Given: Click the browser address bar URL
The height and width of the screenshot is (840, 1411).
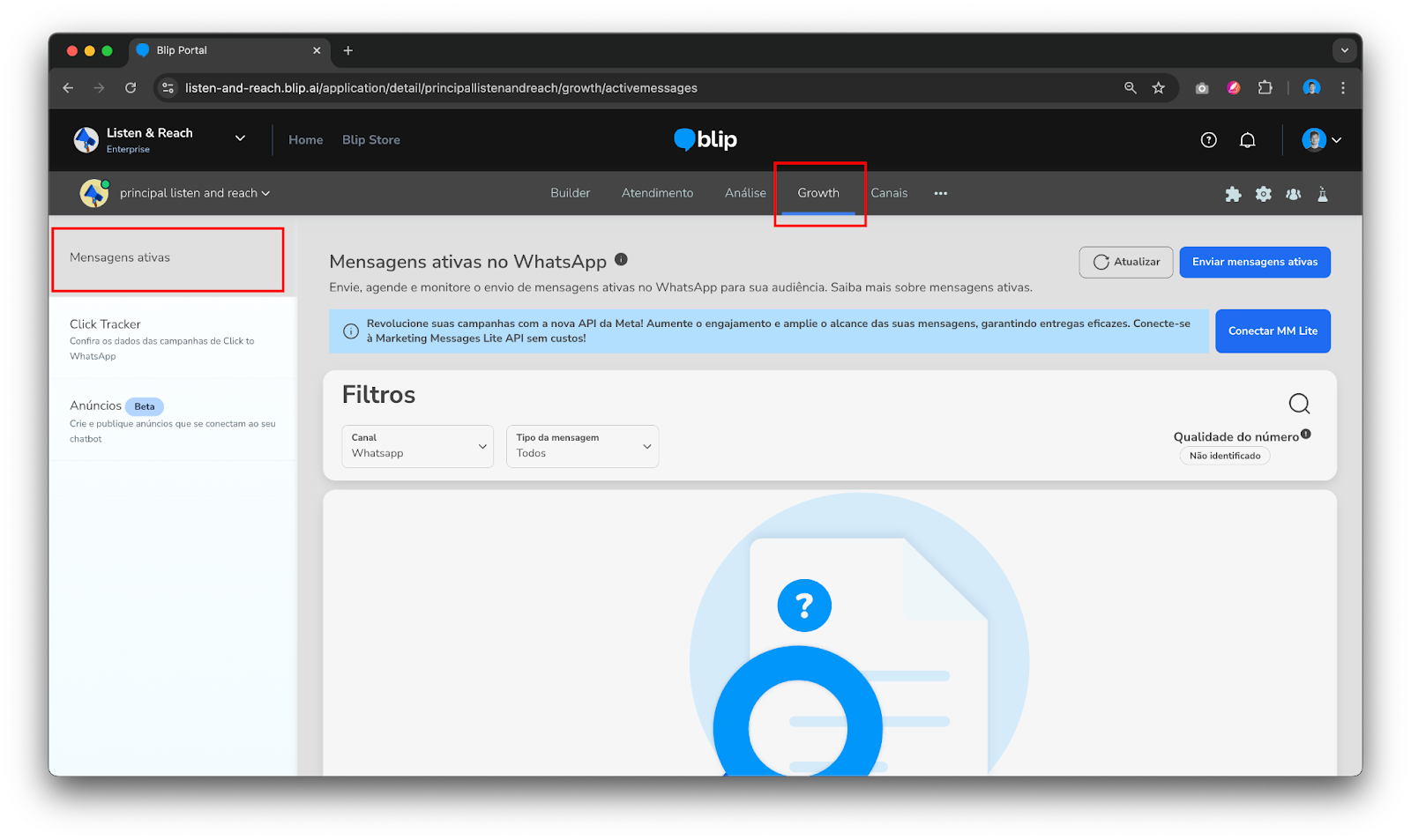Looking at the screenshot, I should (441, 88).
